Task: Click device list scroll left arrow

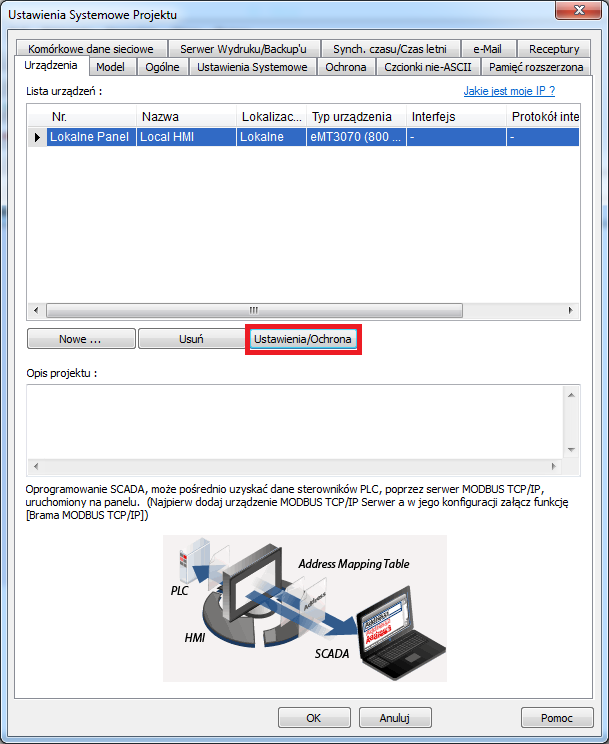Action: tap(36, 310)
